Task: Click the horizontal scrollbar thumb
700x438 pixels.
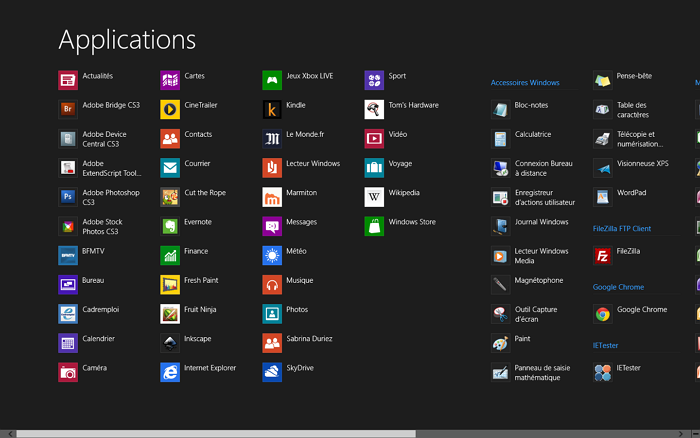Action: (x=215, y=433)
